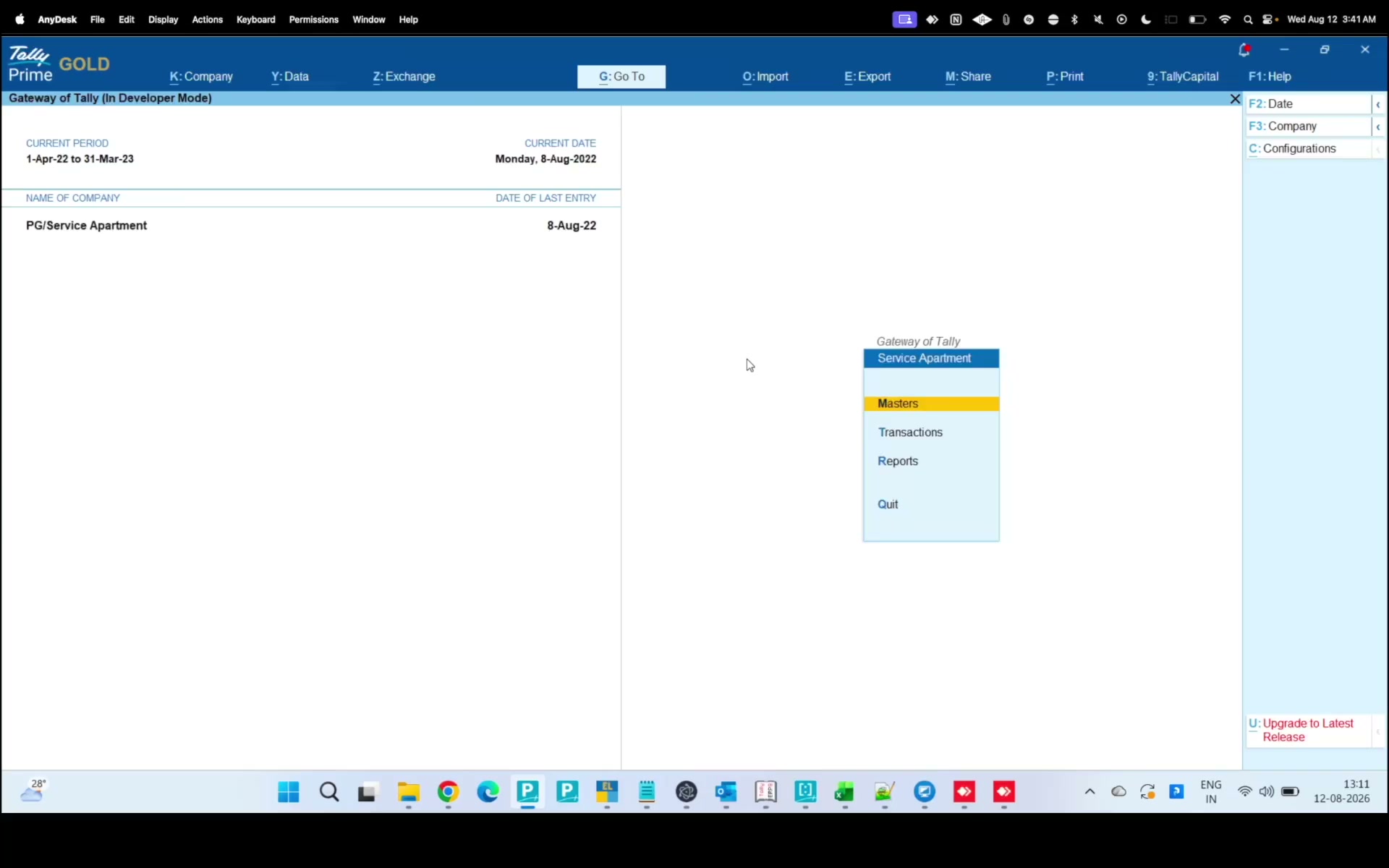Click the blue P tray icon
Viewport: 1389px width, 868px height.
click(x=1177, y=791)
